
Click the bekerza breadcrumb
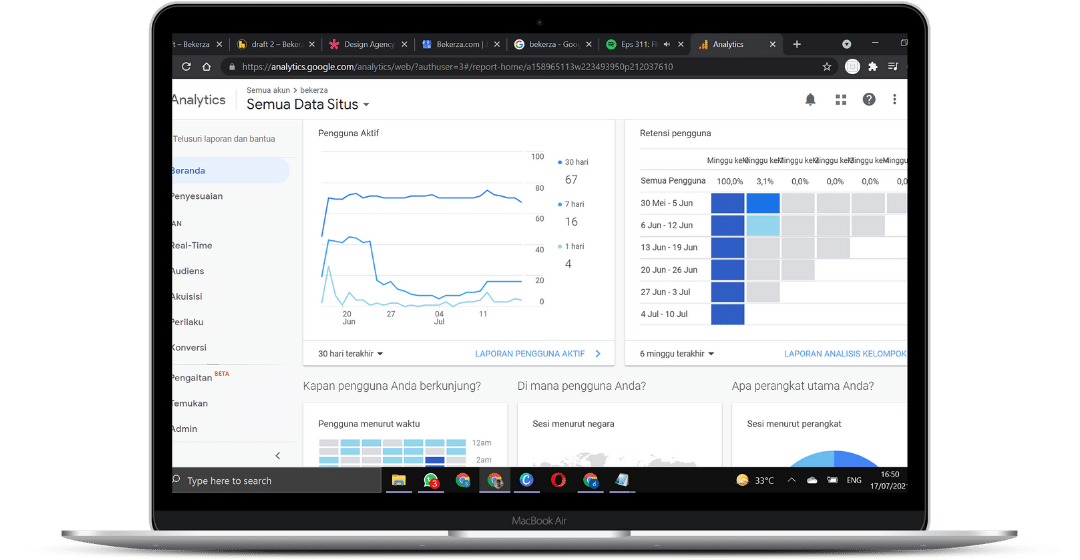point(314,90)
